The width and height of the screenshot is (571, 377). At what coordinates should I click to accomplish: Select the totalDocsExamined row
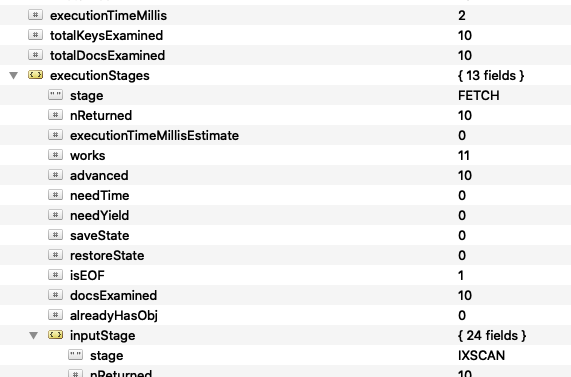[x=286, y=55]
